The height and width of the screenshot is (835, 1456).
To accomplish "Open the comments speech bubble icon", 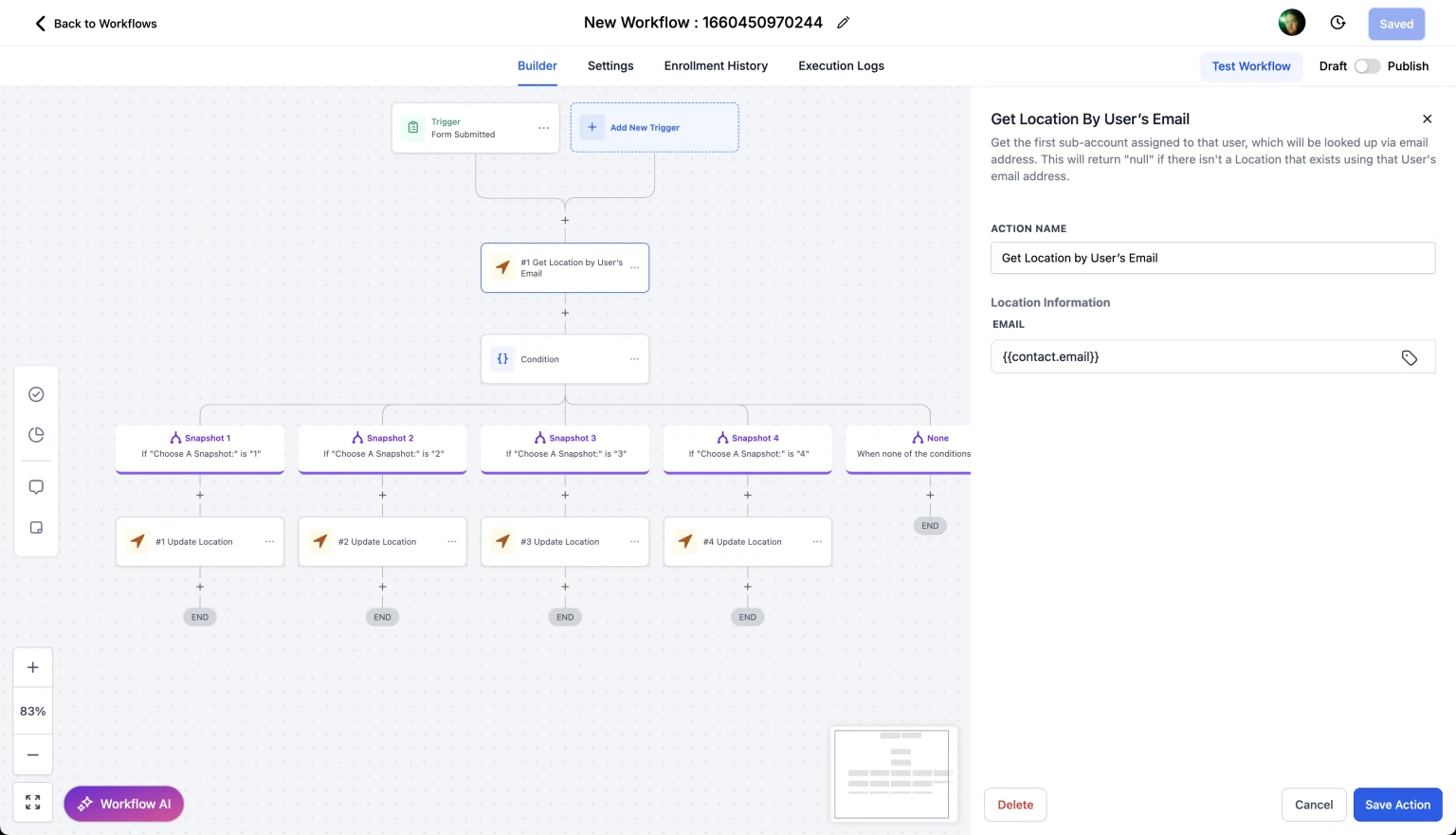I will coord(36,487).
